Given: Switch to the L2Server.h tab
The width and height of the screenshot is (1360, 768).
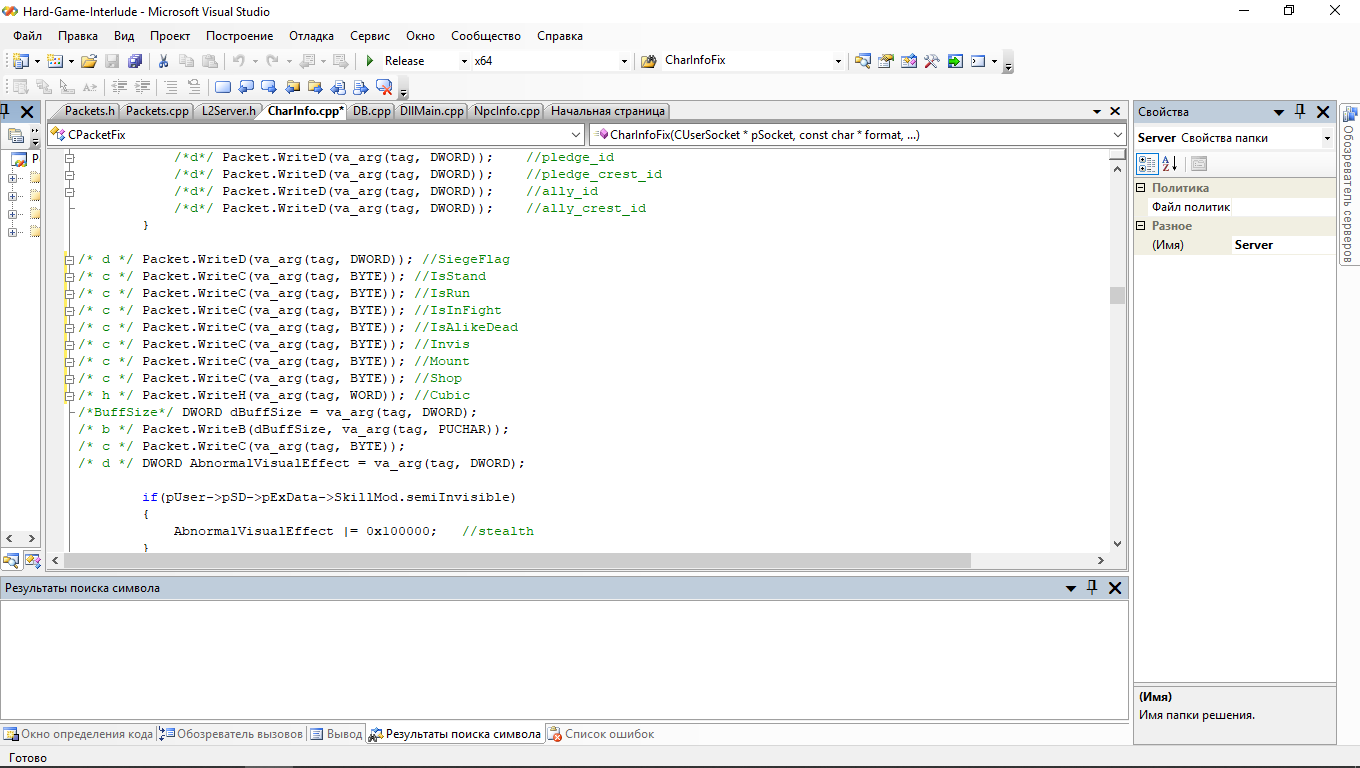Looking at the screenshot, I should (228, 111).
